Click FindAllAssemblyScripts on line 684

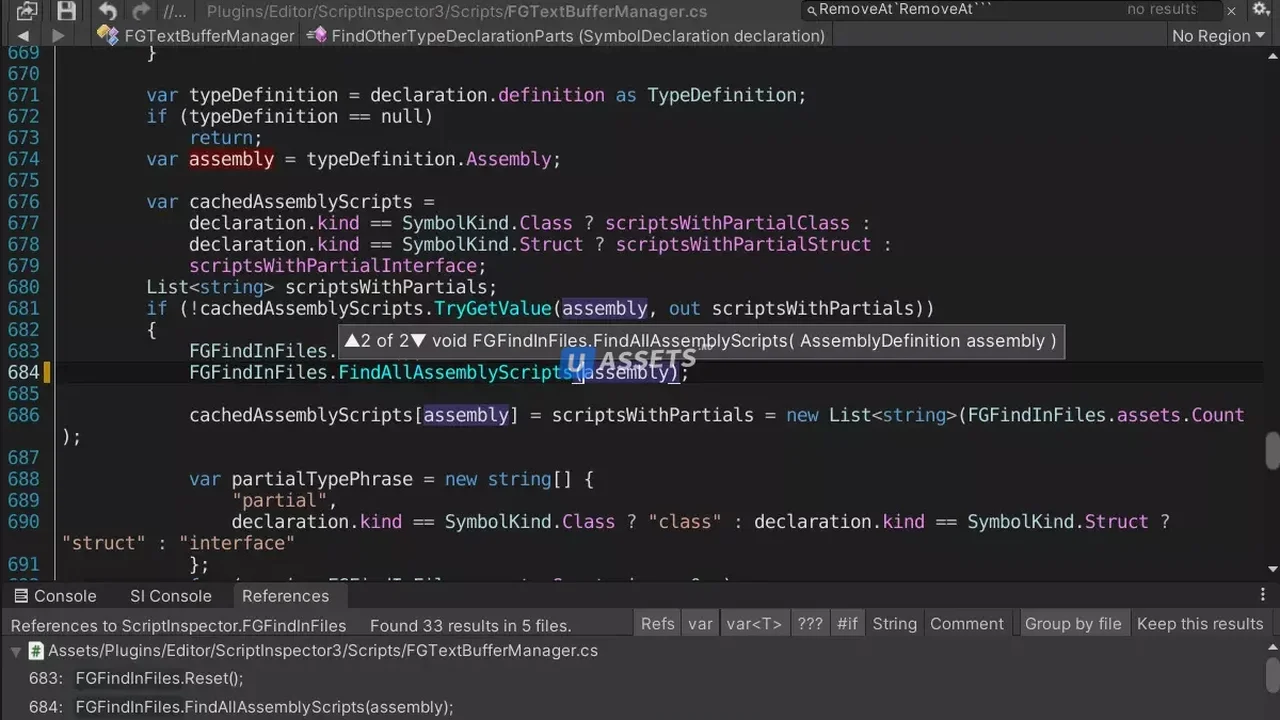[455, 373]
